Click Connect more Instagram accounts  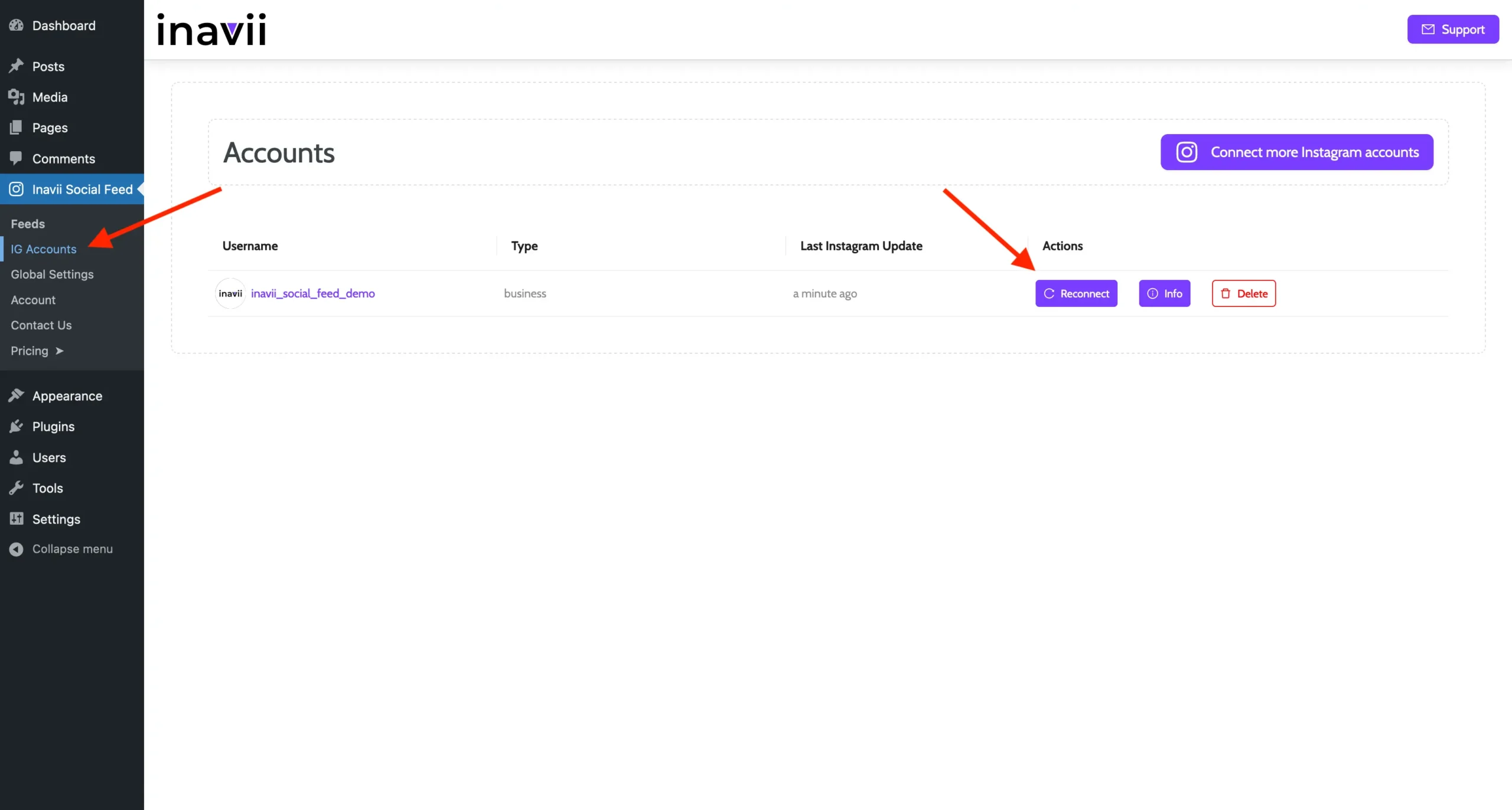[x=1296, y=152]
